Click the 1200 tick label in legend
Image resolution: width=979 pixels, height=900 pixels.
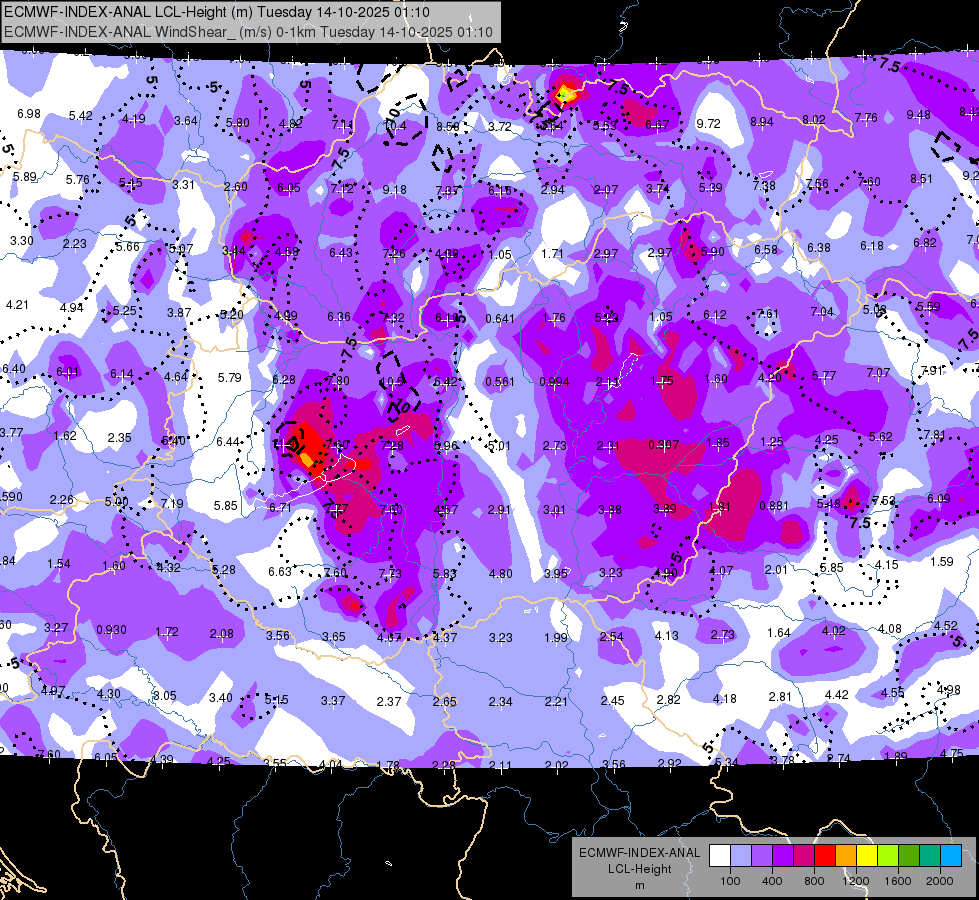pyautogui.click(x=855, y=880)
